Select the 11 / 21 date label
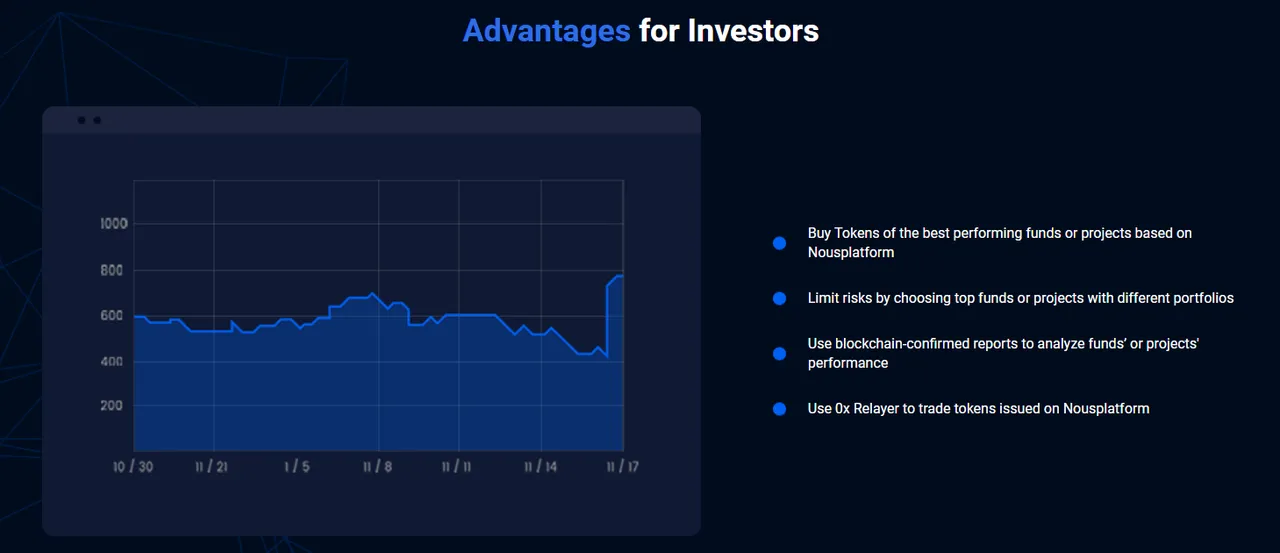The image size is (1280, 553). point(212,467)
